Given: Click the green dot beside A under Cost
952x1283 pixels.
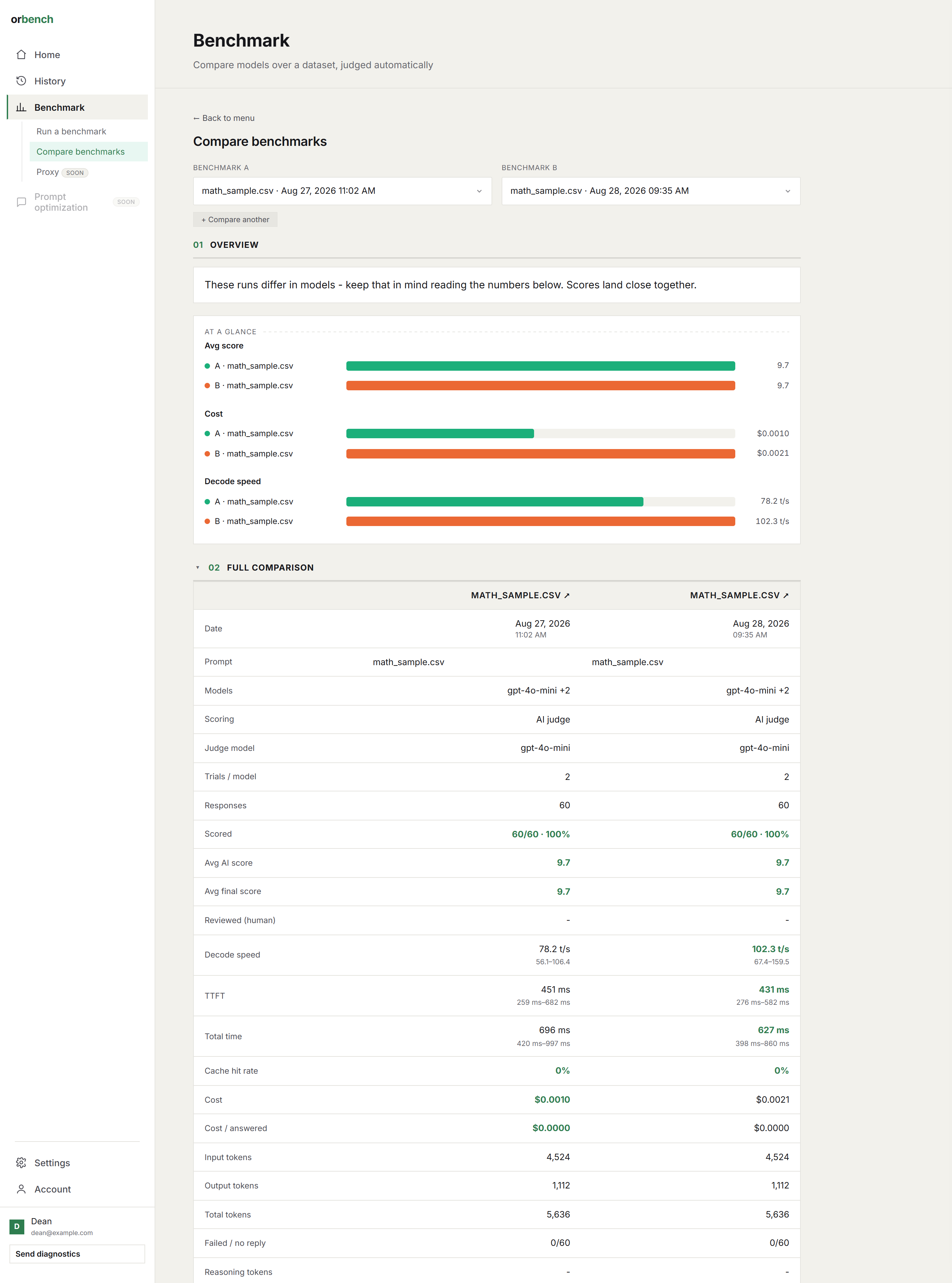Looking at the screenshot, I should (x=208, y=434).
